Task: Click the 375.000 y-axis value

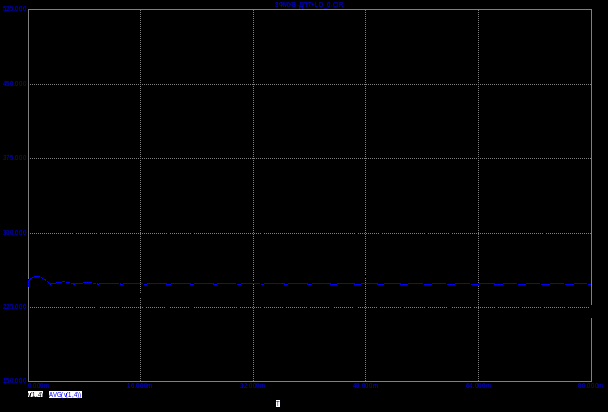Action: click(x=15, y=158)
